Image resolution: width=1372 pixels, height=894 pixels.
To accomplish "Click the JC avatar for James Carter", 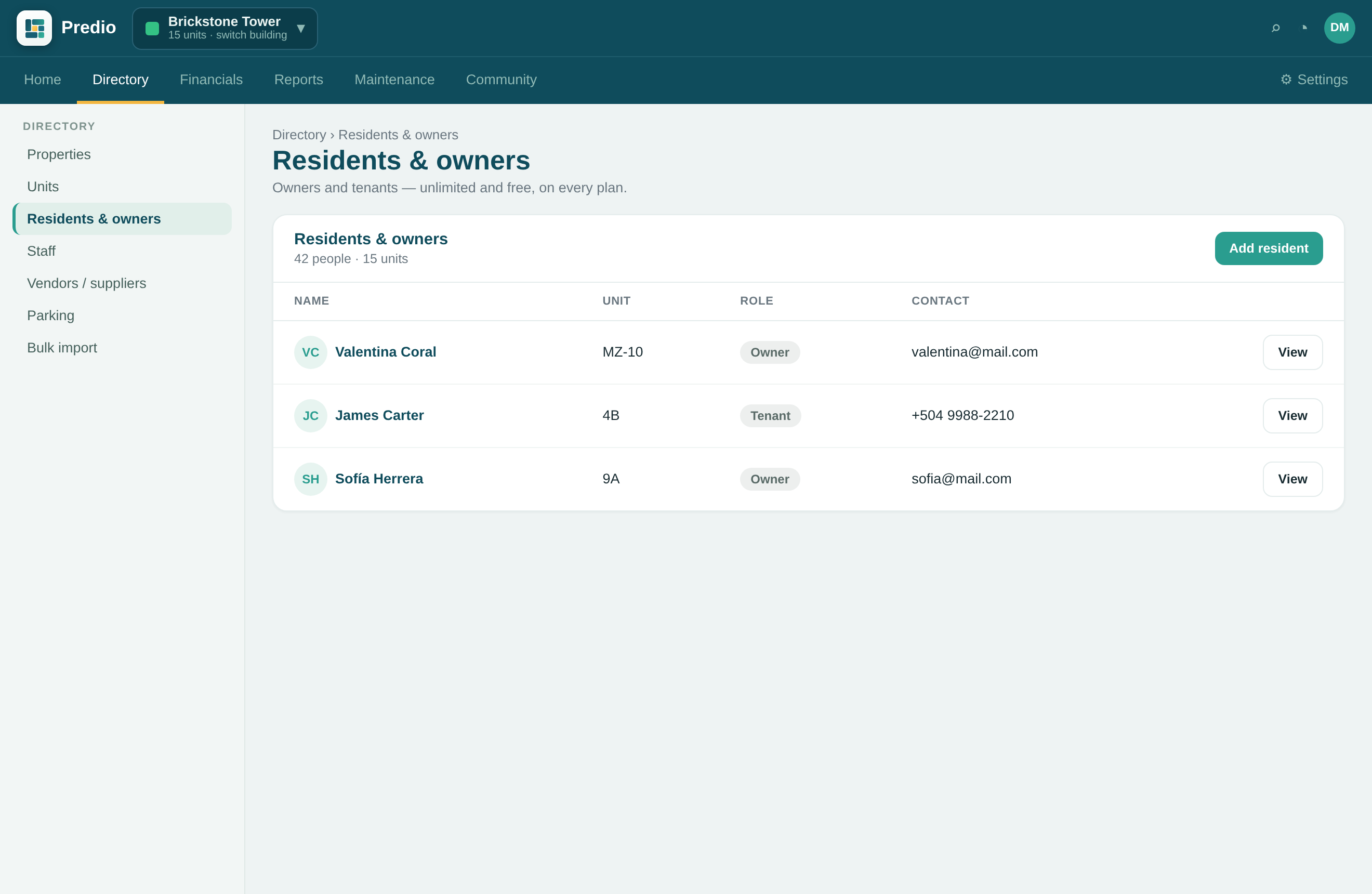I will click(x=311, y=416).
